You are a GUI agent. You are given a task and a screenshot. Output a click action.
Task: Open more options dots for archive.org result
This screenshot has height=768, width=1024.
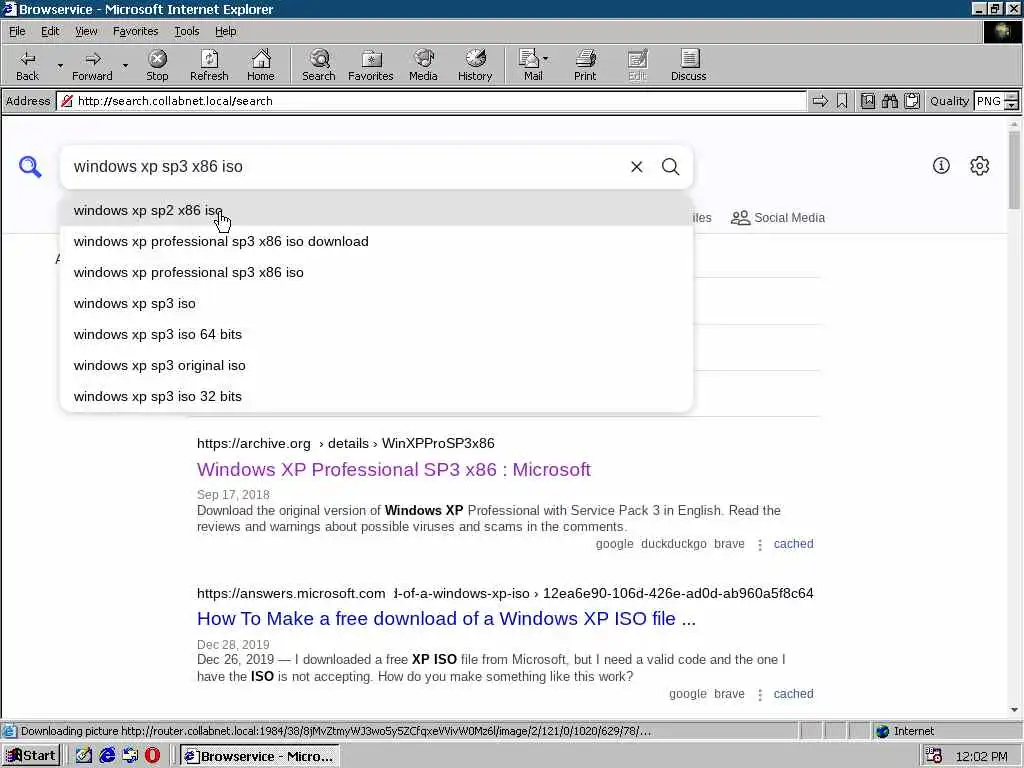click(x=760, y=545)
